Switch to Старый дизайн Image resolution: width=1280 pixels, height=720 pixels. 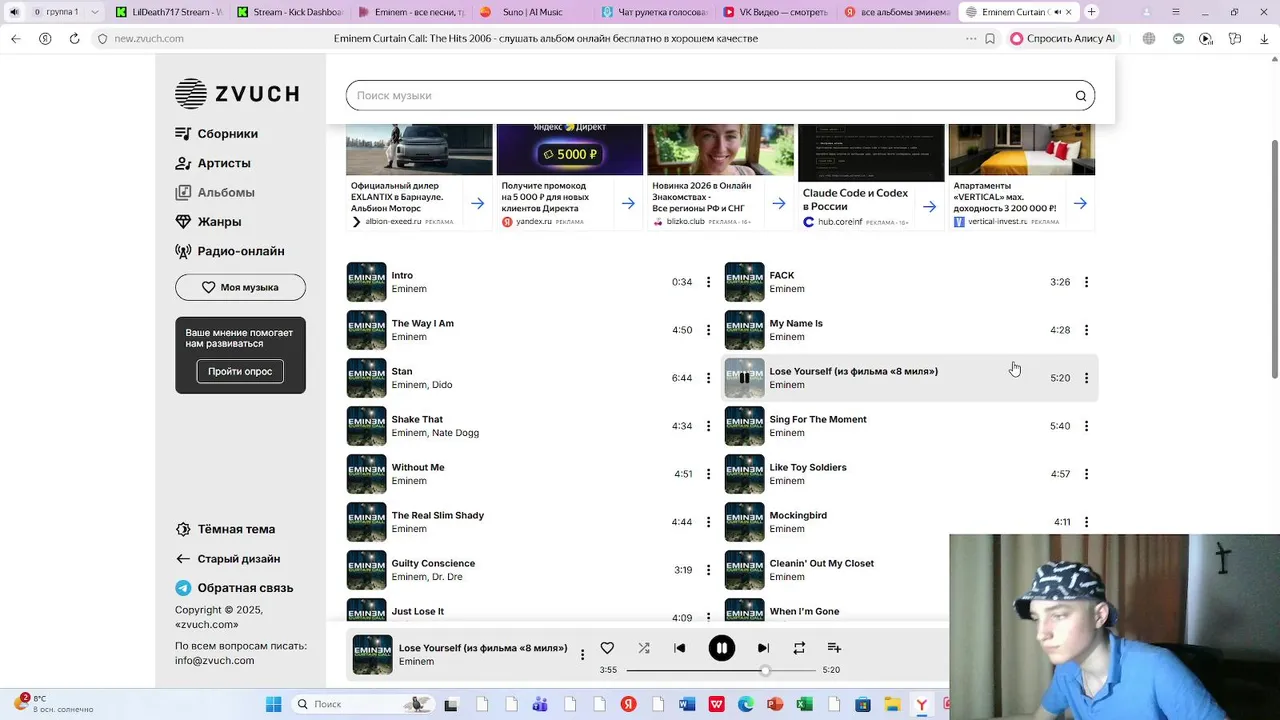click(228, 559)
